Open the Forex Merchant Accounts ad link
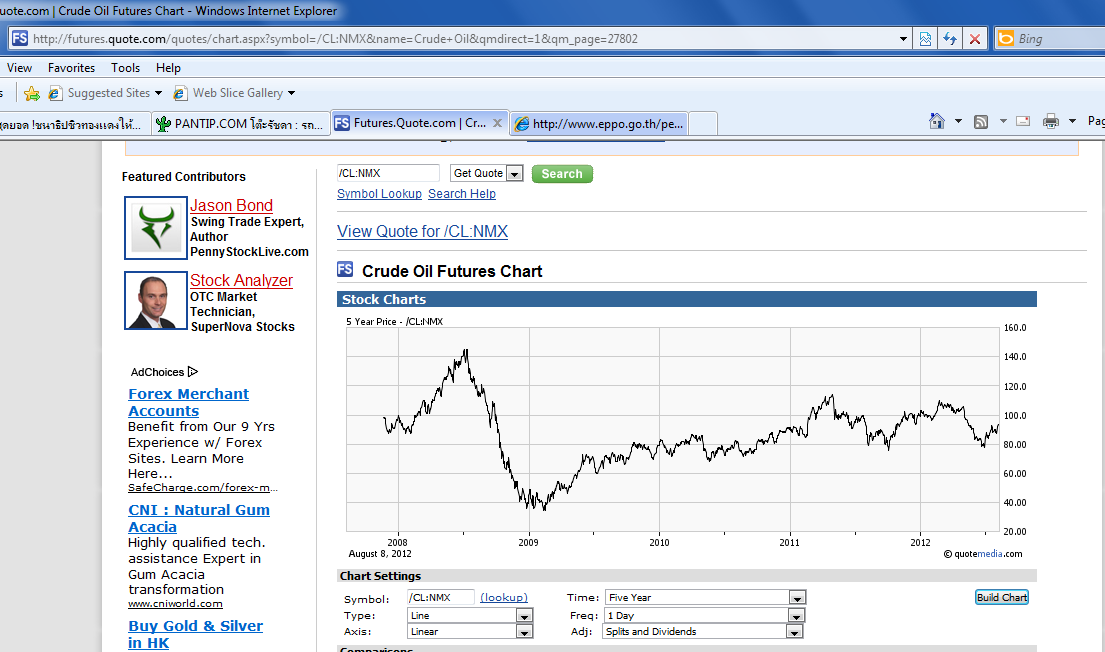Viewport: 1105px width, 652px height. 188,402
